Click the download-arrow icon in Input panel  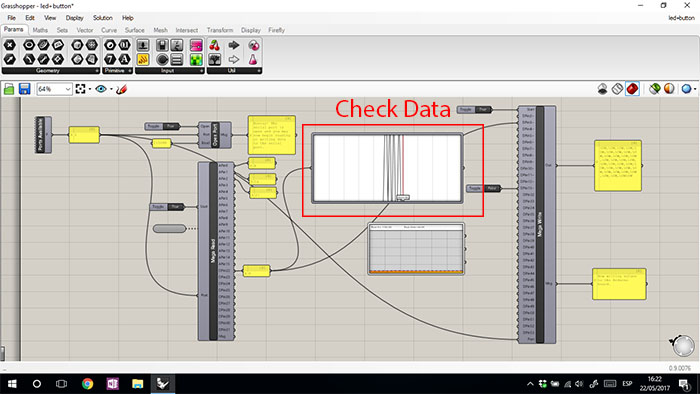click(143, 45)
